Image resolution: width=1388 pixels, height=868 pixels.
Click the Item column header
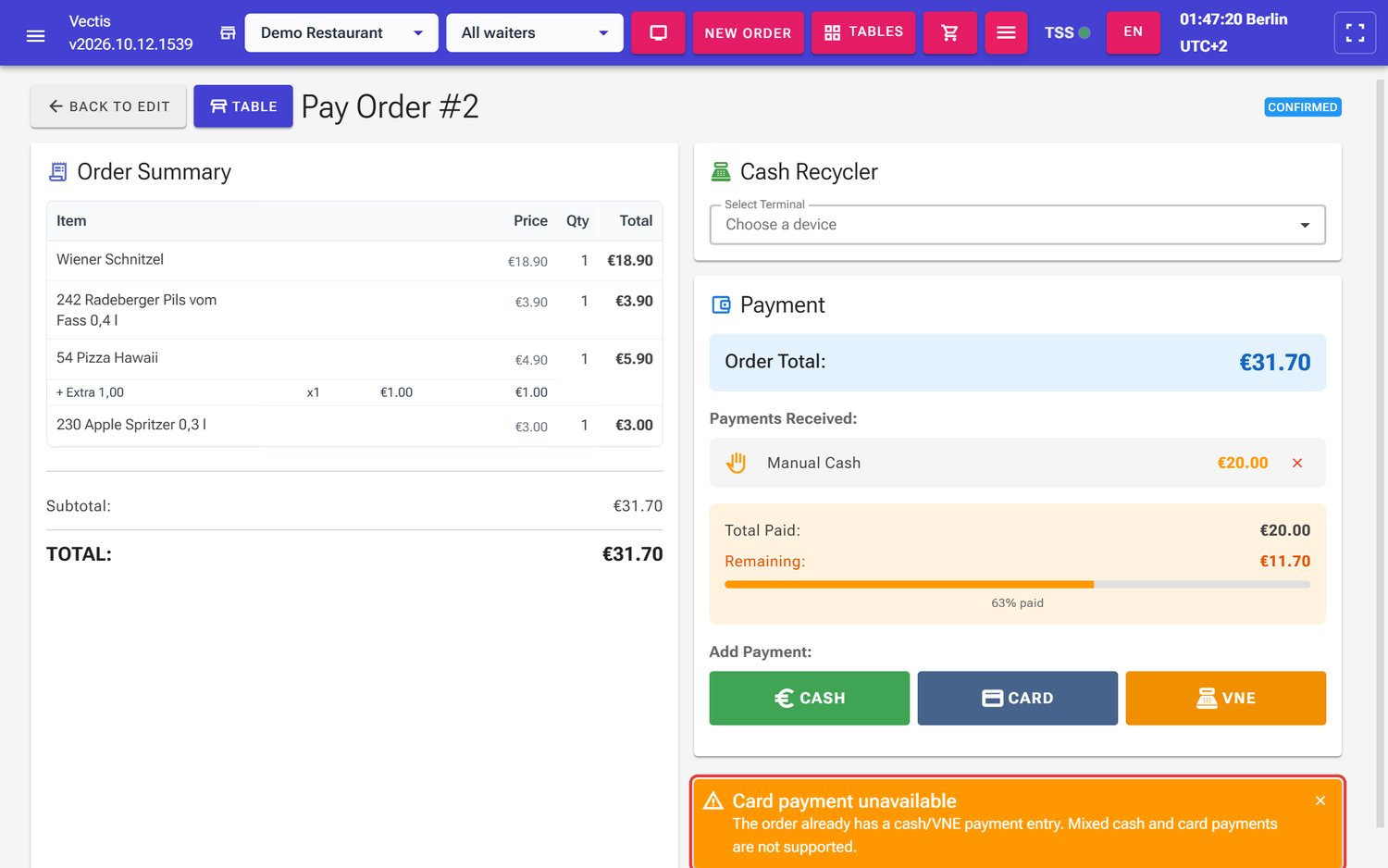click(x=71, y=221)
